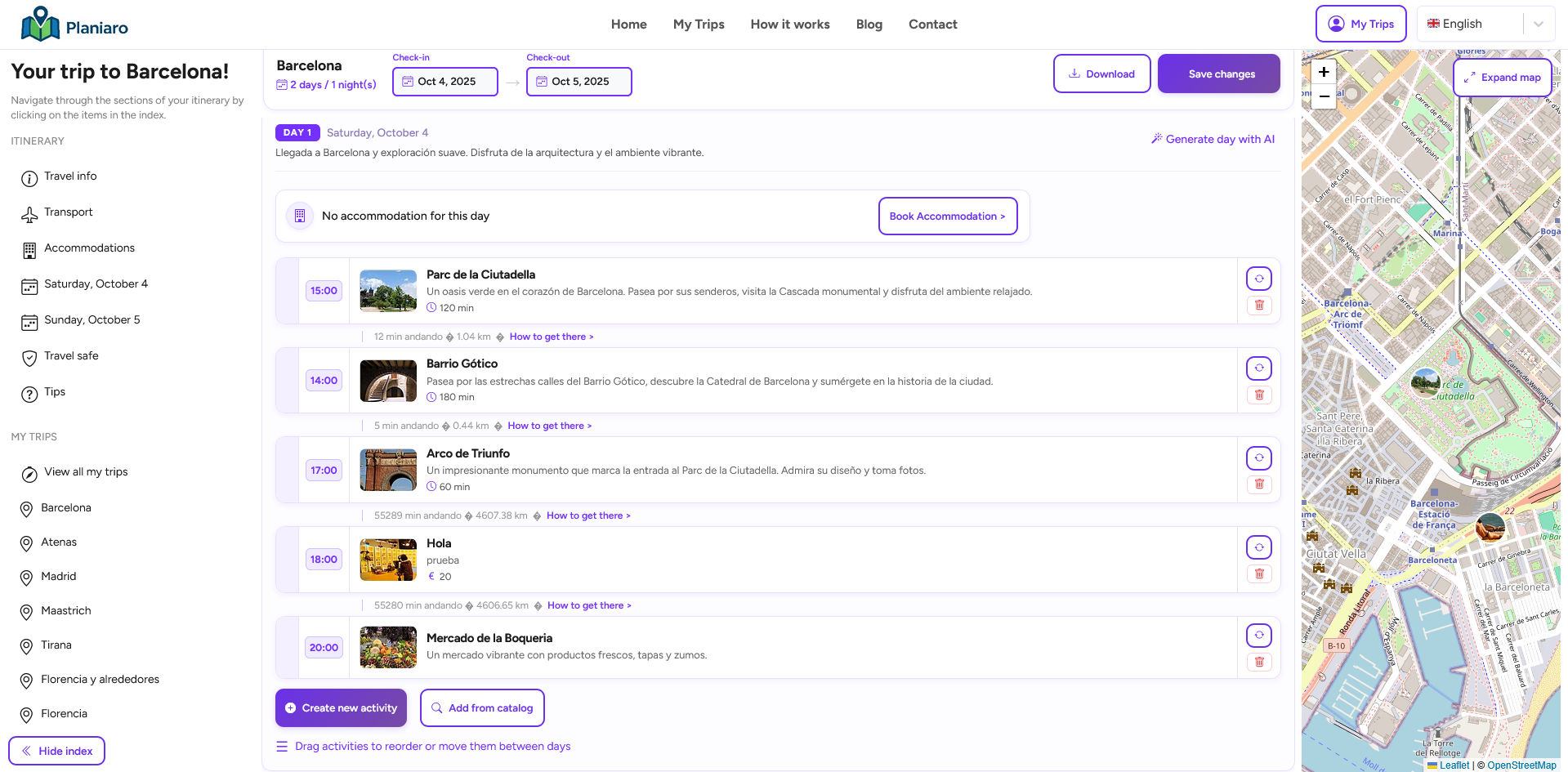The height and width of the screenshot is (772, 1568).
Task: Delete the Arco de Triunfo activity
Action: tap(1259, 484)
